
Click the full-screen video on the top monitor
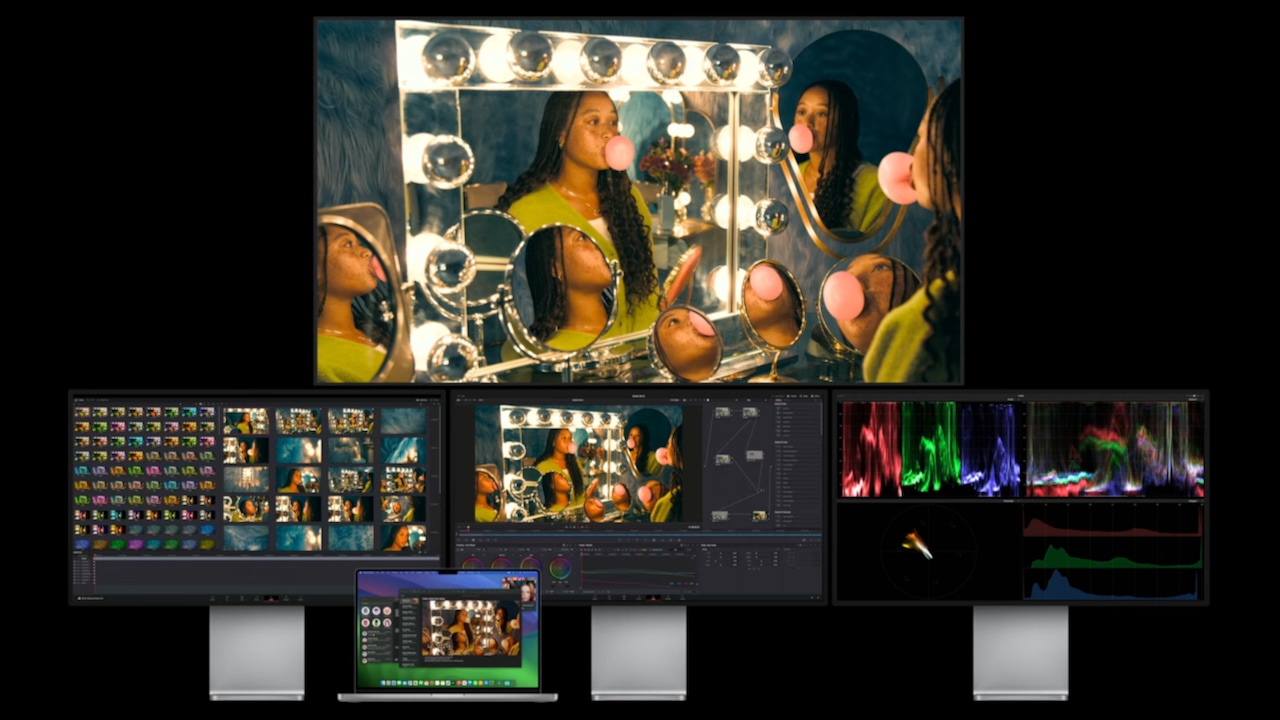pos(639,201)
